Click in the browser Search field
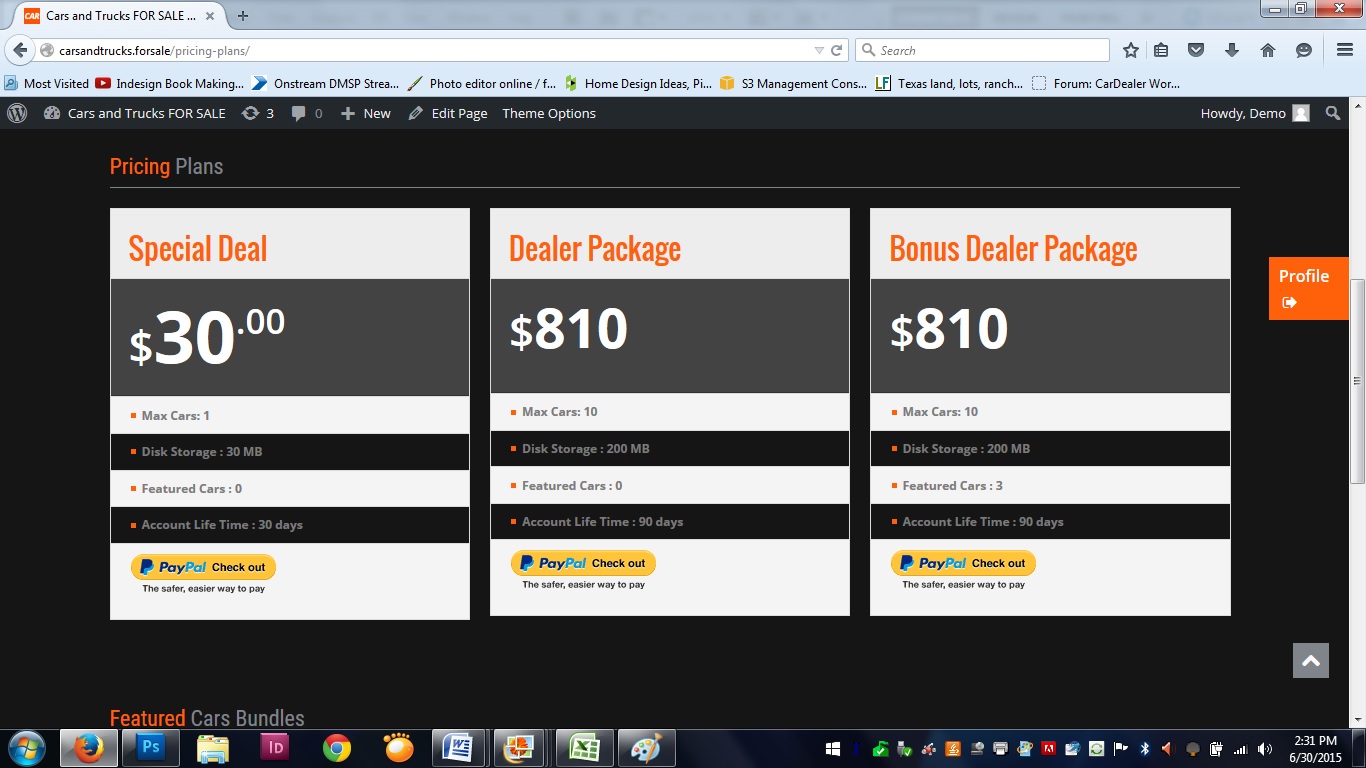Image resolution: width=1366 pixels, height=768 pixels. click(990, 50)
